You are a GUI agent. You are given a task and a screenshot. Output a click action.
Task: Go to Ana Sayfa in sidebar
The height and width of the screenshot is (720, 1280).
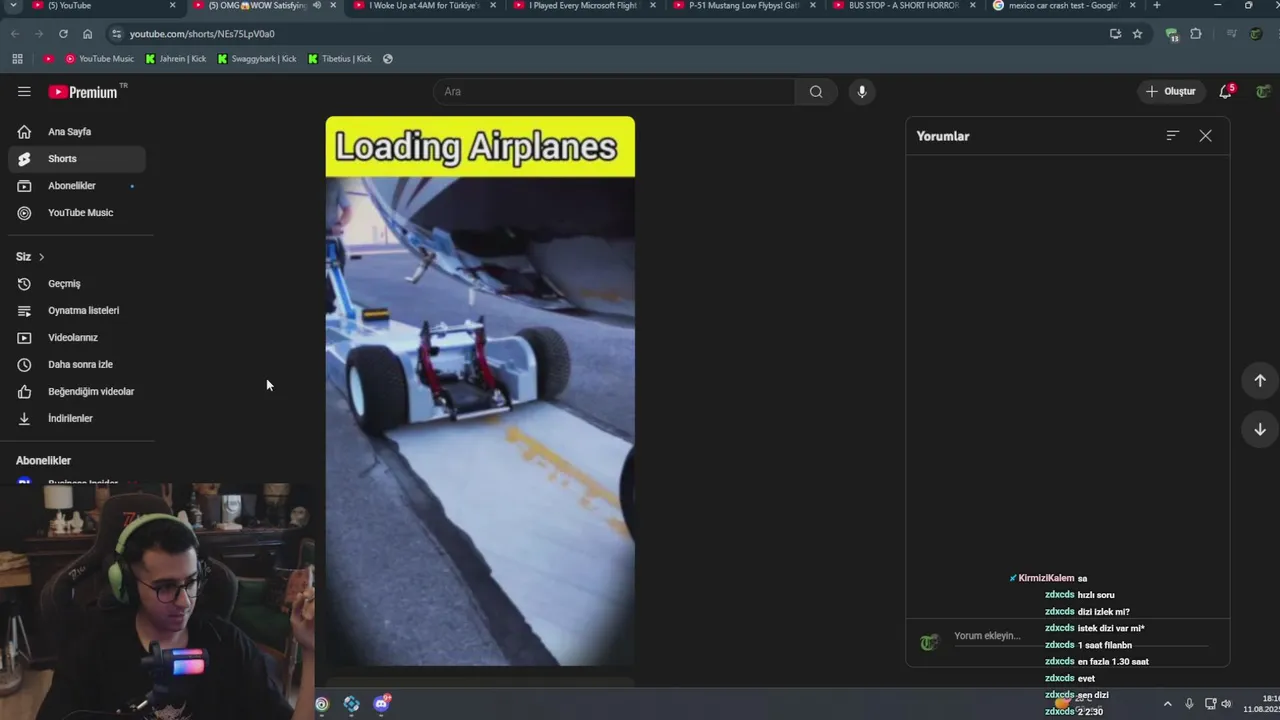(x=77, y=131)
